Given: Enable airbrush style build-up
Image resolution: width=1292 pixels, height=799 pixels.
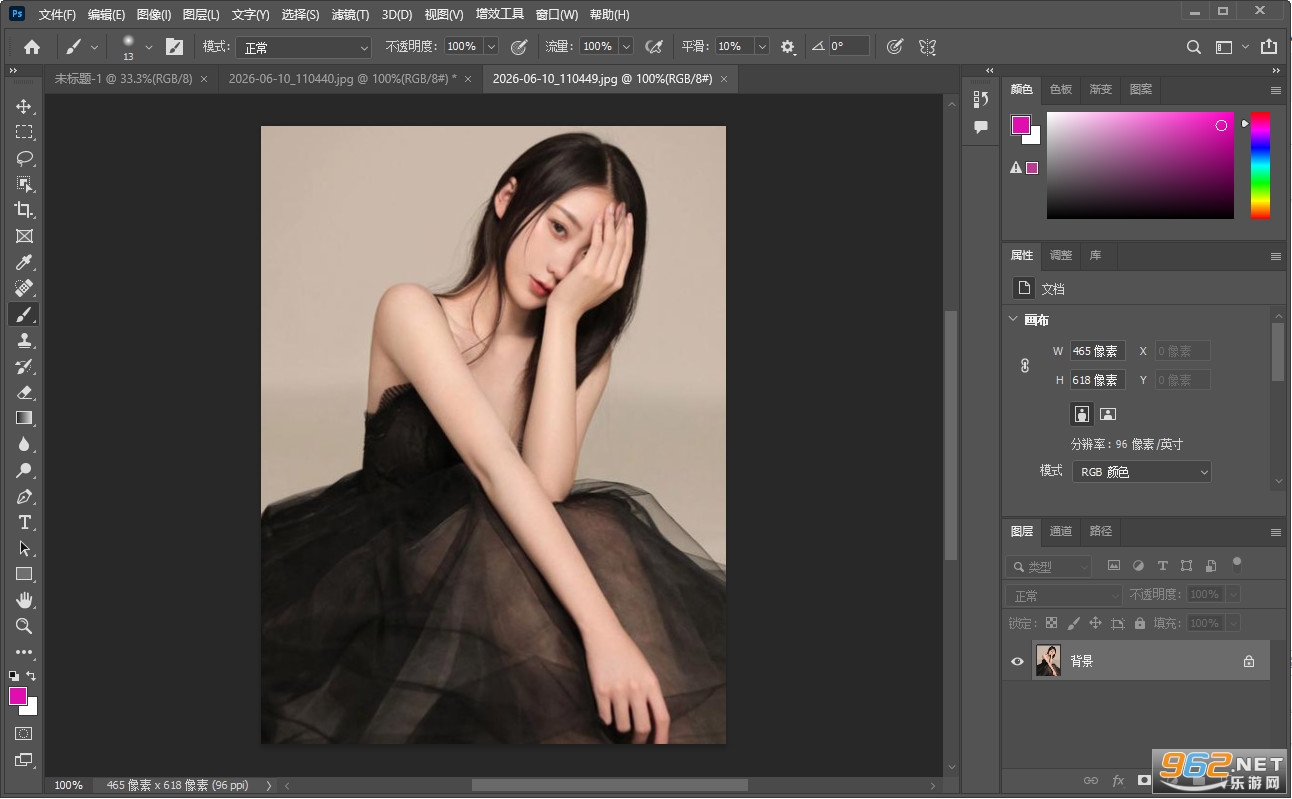Looking at the screenshot, I should (654, 46).
